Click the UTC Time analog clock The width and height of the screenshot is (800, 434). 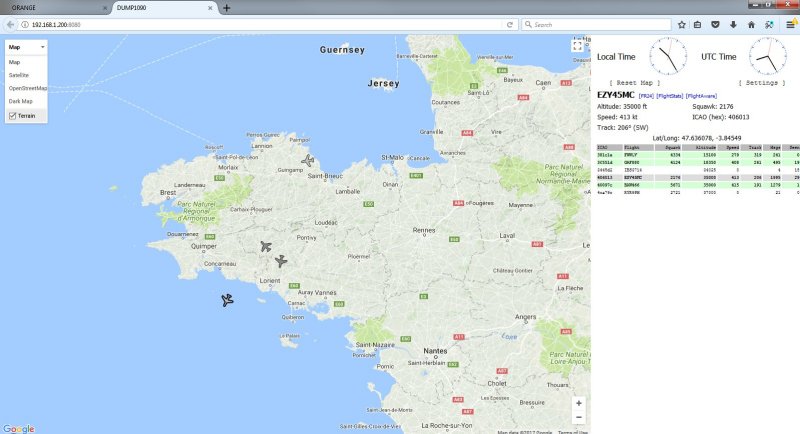(x=767, y=56)
